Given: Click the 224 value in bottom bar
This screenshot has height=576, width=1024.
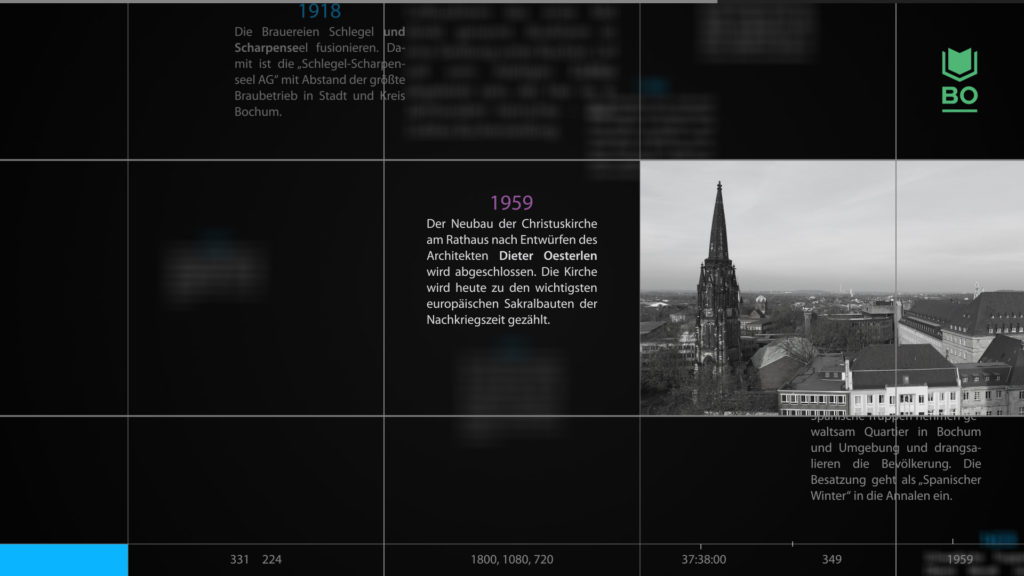Looking at the screenshot, I should coord(272,560).
